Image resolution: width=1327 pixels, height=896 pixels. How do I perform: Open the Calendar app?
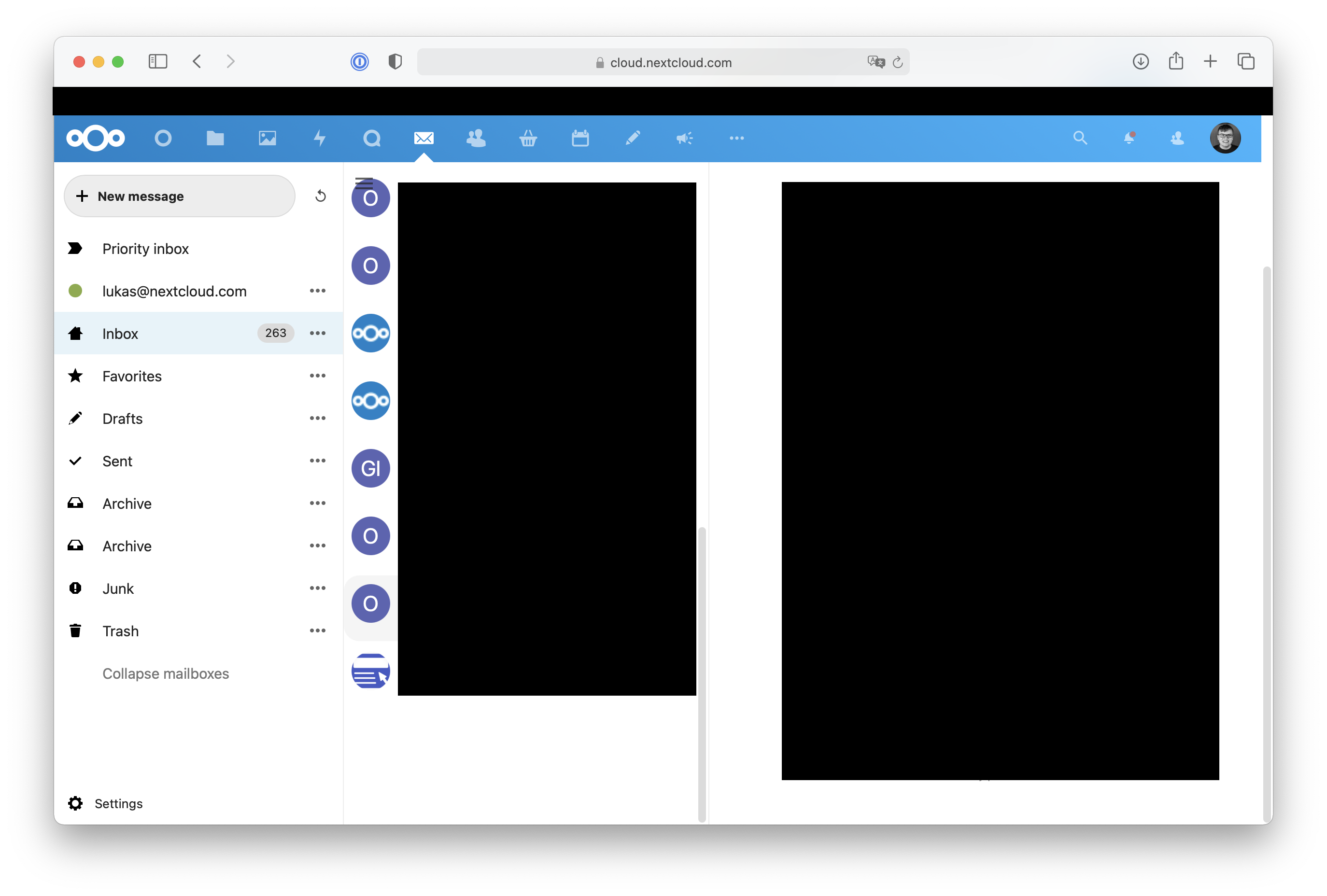point(580,138)
